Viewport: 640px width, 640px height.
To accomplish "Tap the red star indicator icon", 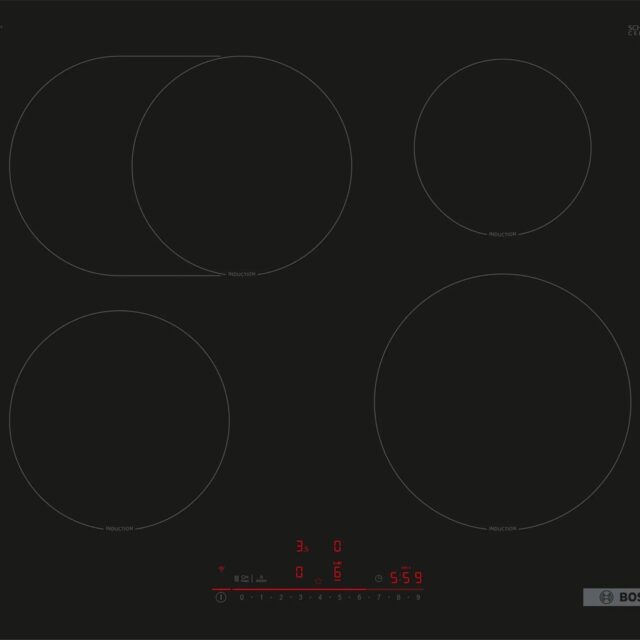I will pyautogui.click(x=318, y=580).
